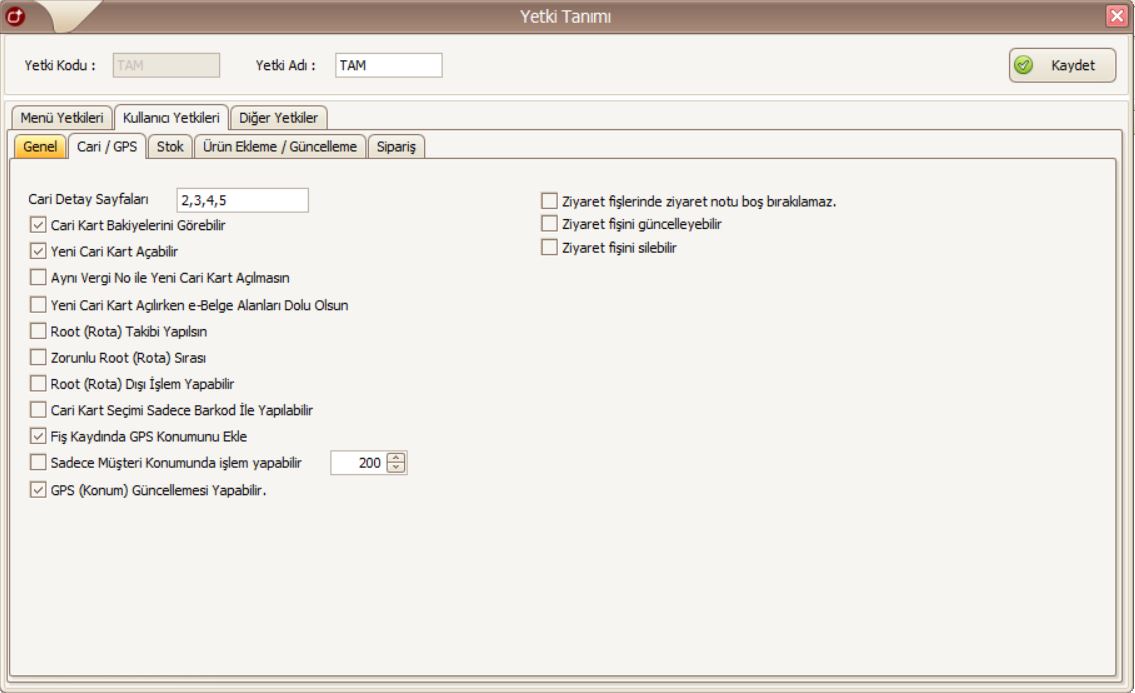The height and width of the screenshot is (693, 1135).
Task: Toggle Fiş Kaydında GPS Konumunu Ekle
Action: pos(38,436)
